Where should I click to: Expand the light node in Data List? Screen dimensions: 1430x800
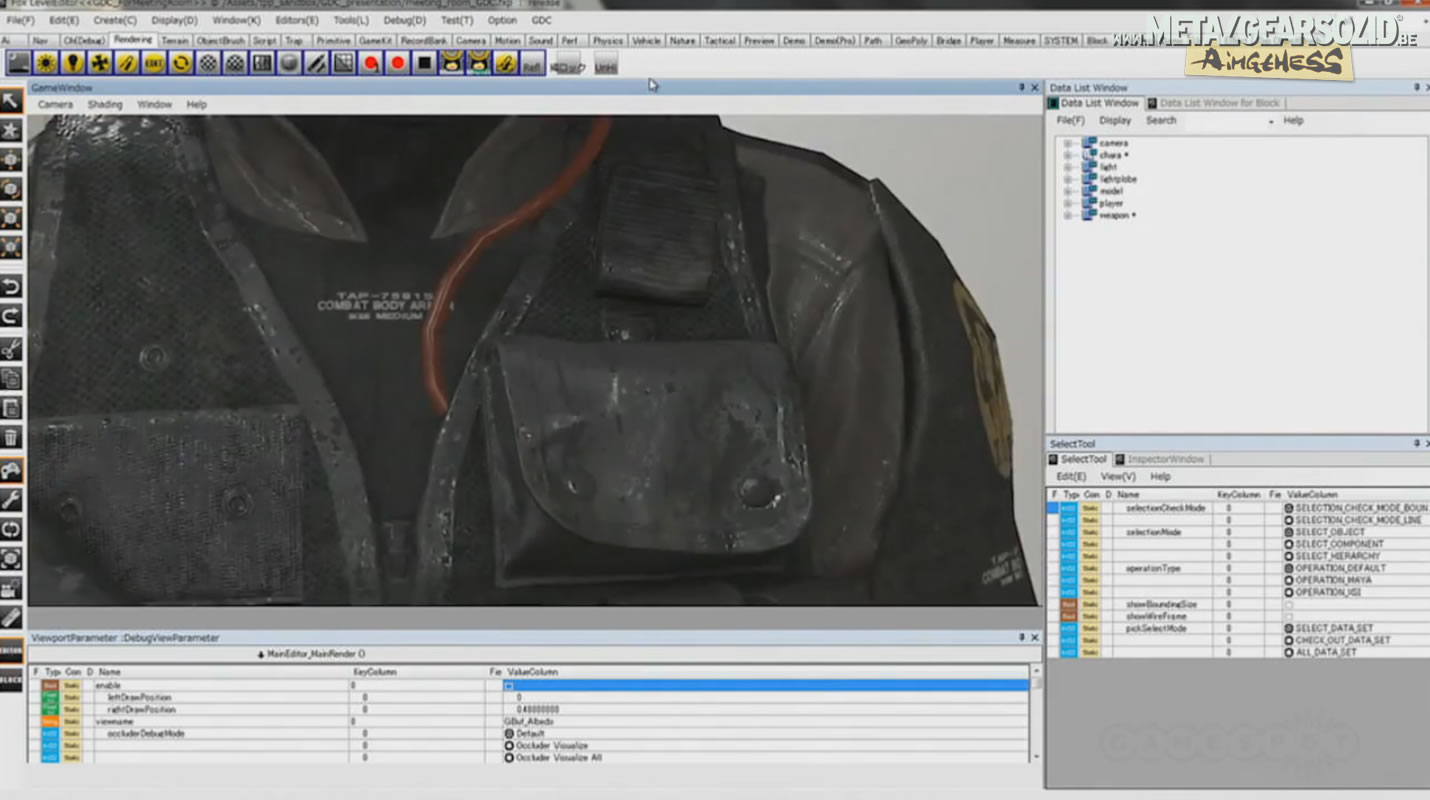1067,167
